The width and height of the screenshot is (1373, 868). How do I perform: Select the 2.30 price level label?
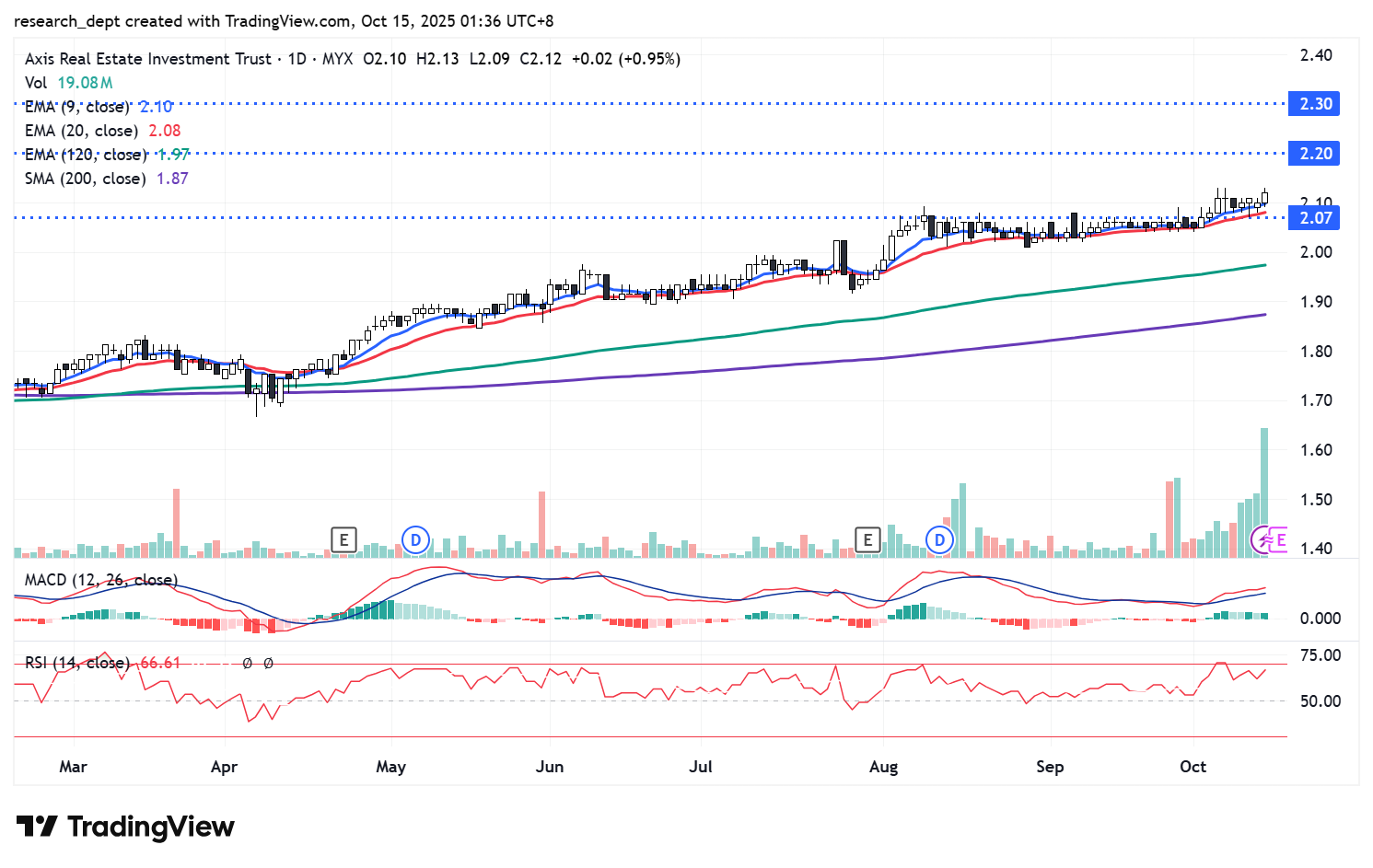click(x=1315, y=104)
